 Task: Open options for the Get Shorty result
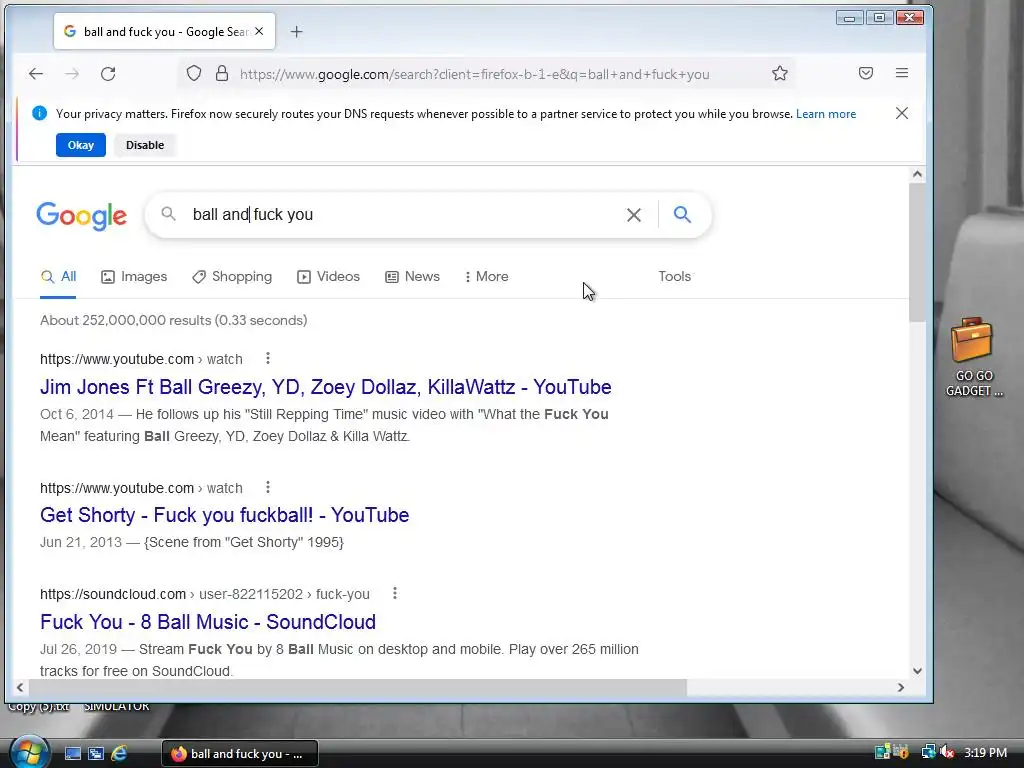tap(268, 487)
